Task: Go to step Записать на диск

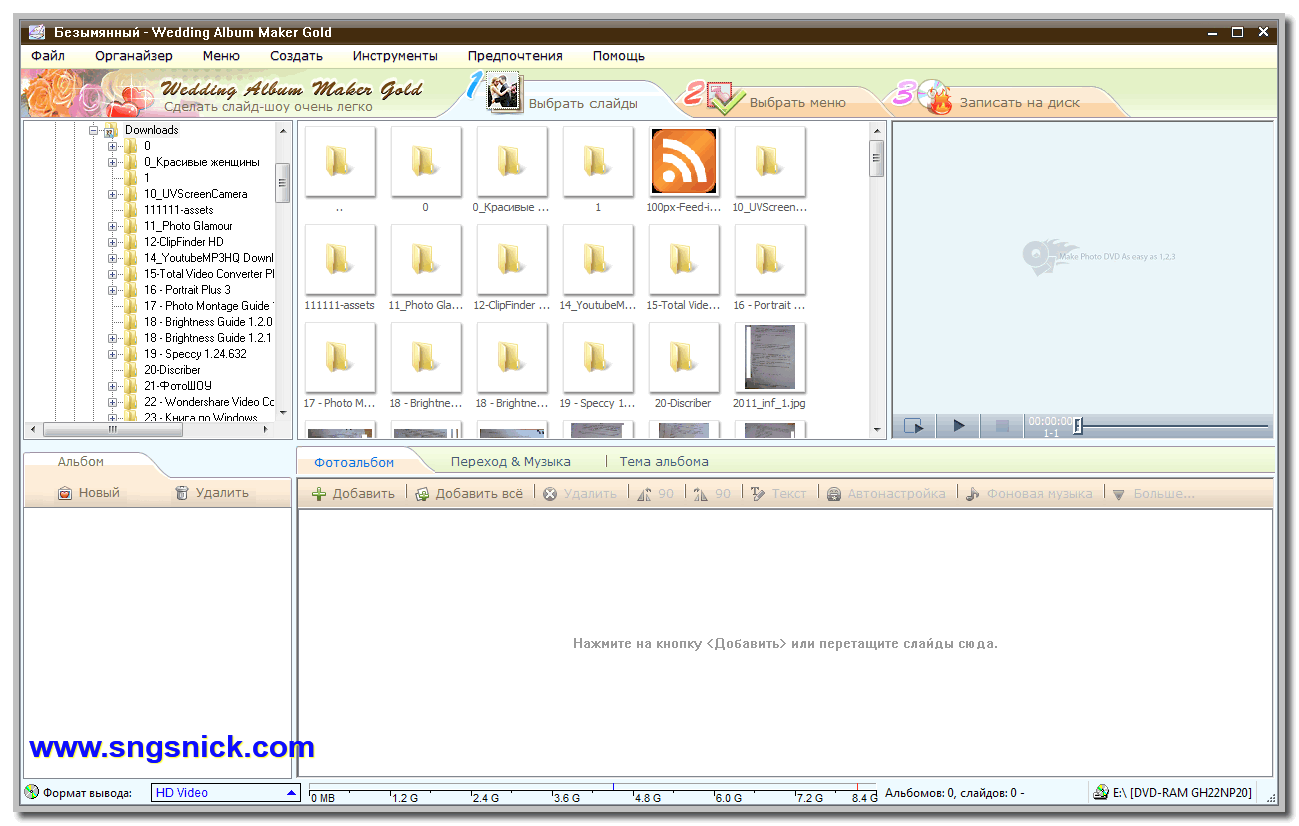Action: point(1020,102)
